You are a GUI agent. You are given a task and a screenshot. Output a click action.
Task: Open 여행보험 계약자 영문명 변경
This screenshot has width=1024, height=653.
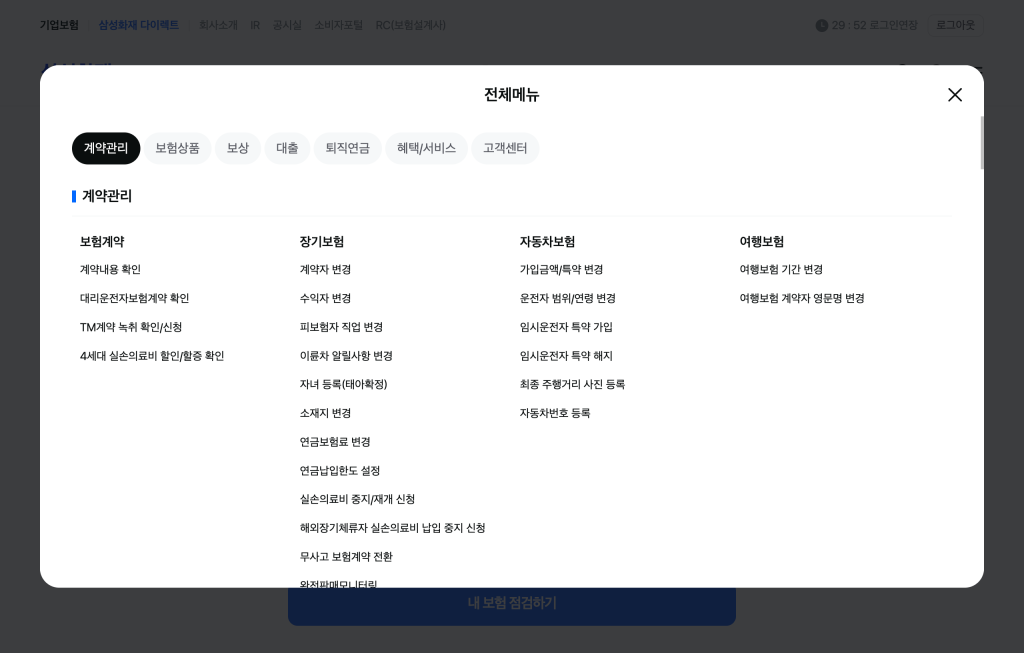coord(802,299)
